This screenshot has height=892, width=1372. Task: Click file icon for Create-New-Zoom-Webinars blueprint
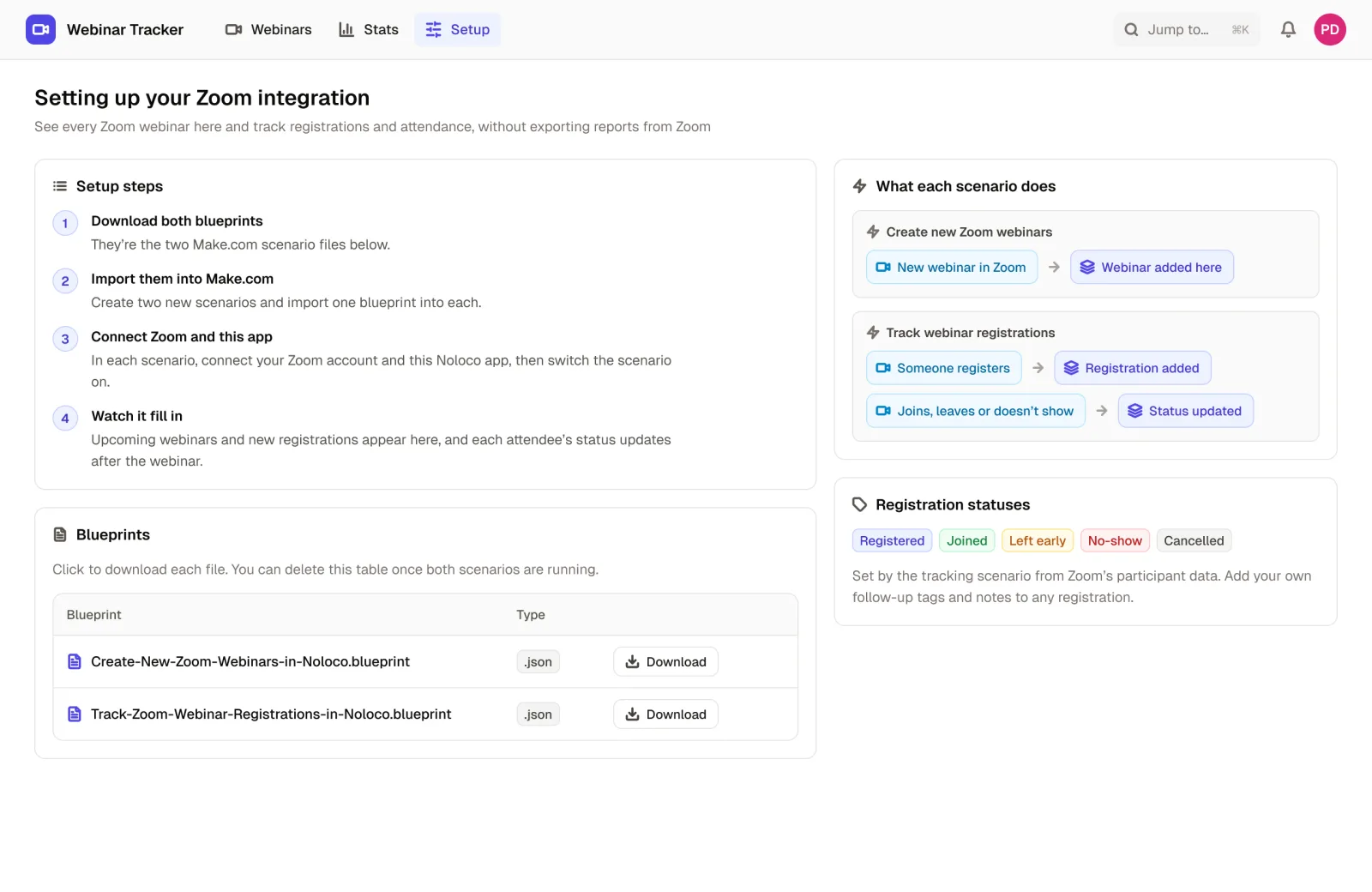tap(75, 661)
